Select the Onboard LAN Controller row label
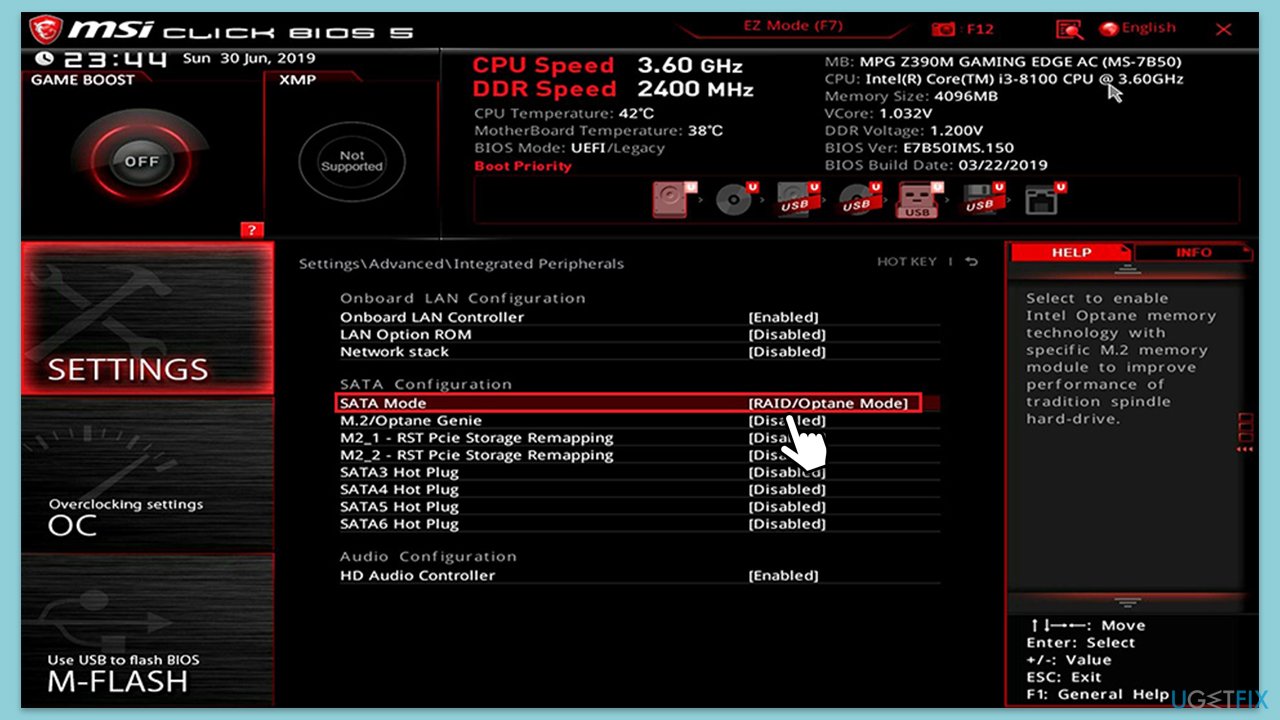 tap(432, 317)
